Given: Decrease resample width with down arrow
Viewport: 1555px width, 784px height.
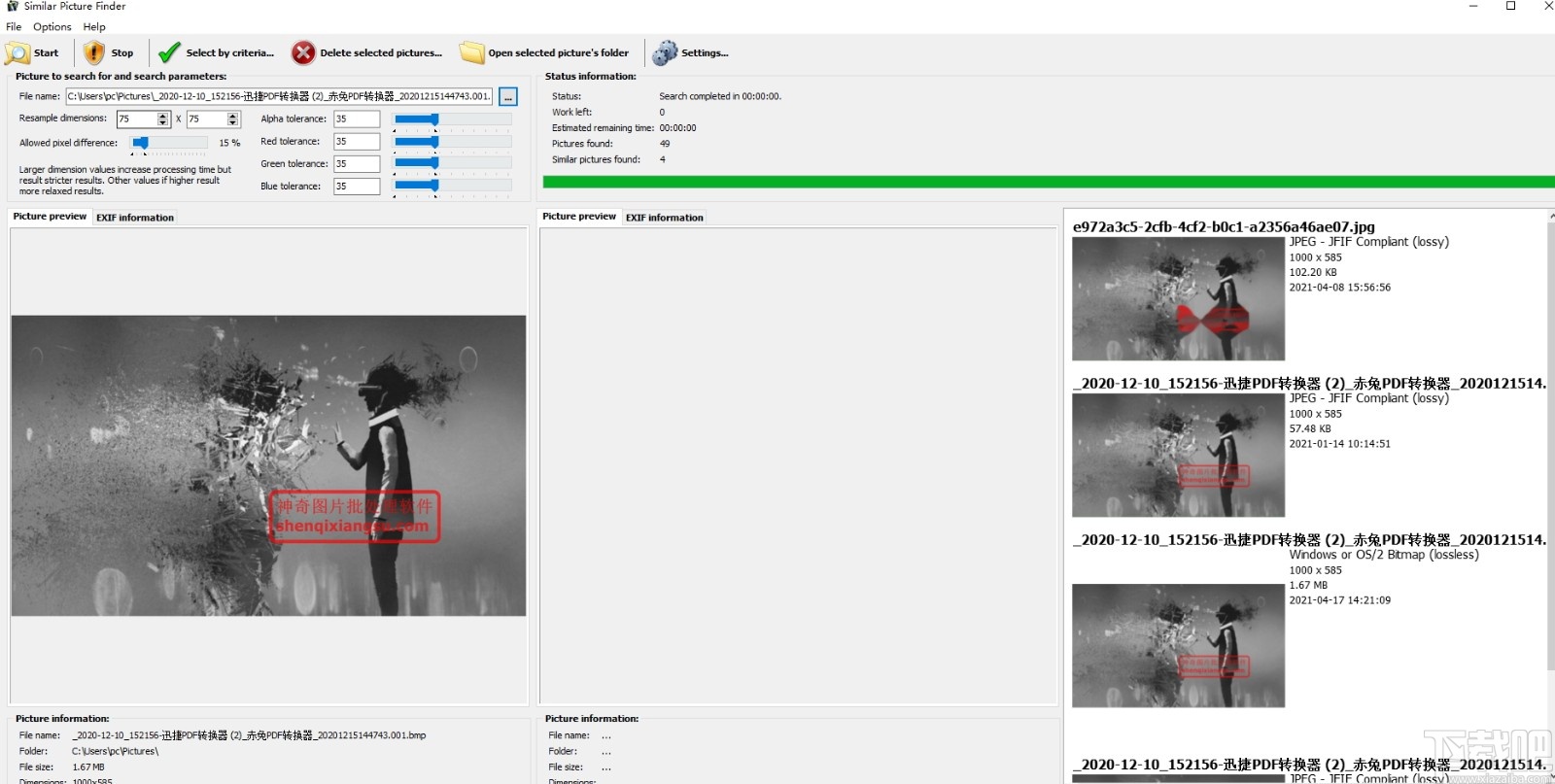Looking at the screenshot, I should pos(163,123).
